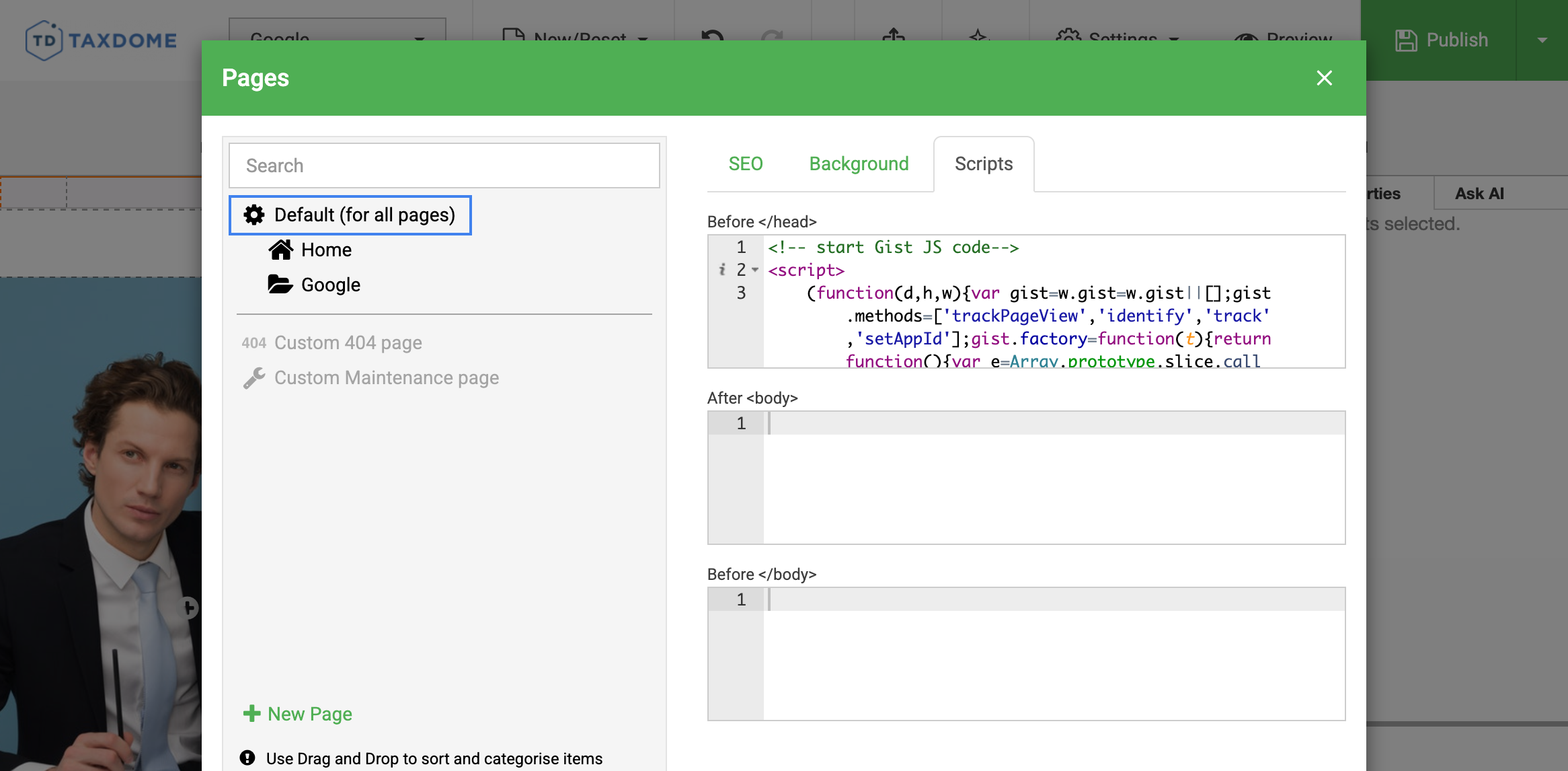Open the Custom 404 page entry
The height and width of the screenshot is (771, 1568).
click(348, 343)
